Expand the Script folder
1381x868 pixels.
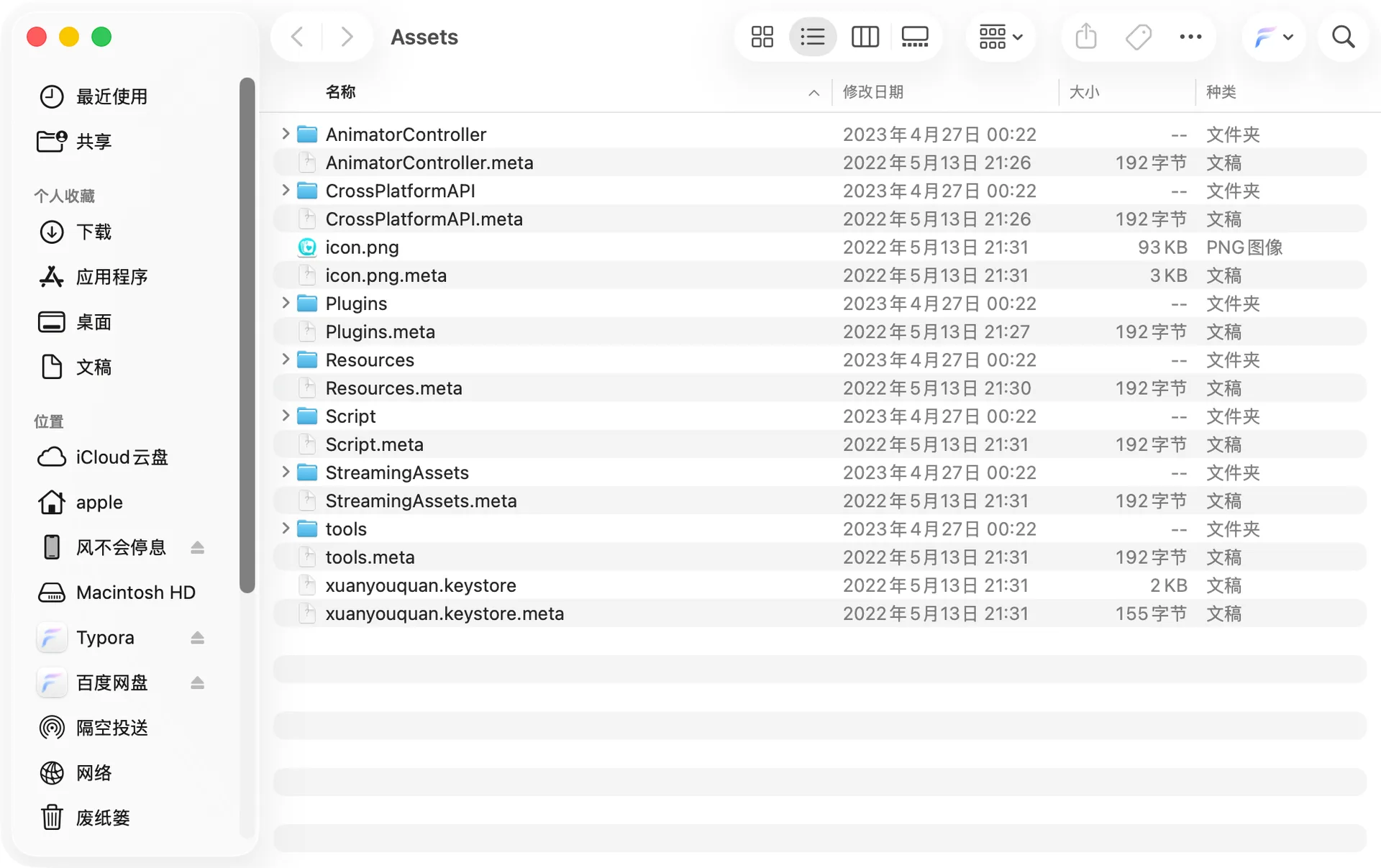pyautogui.click(x=286, y=416)
